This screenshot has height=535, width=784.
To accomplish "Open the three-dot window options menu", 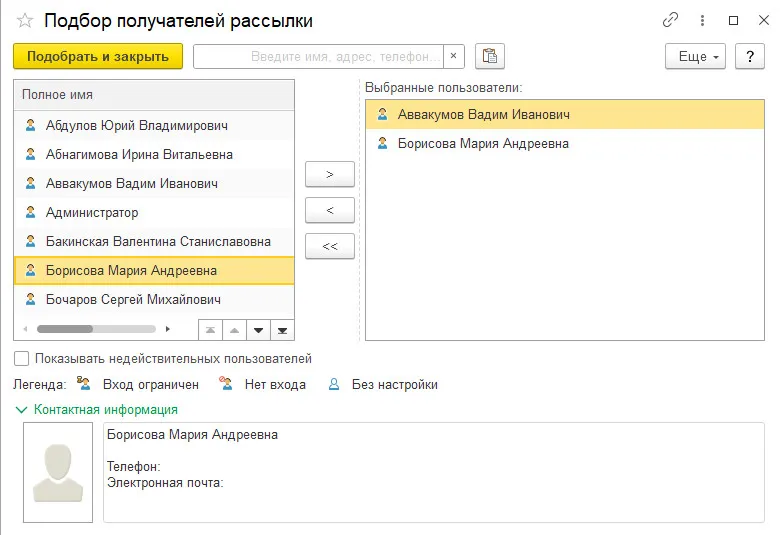I will 703,20.
